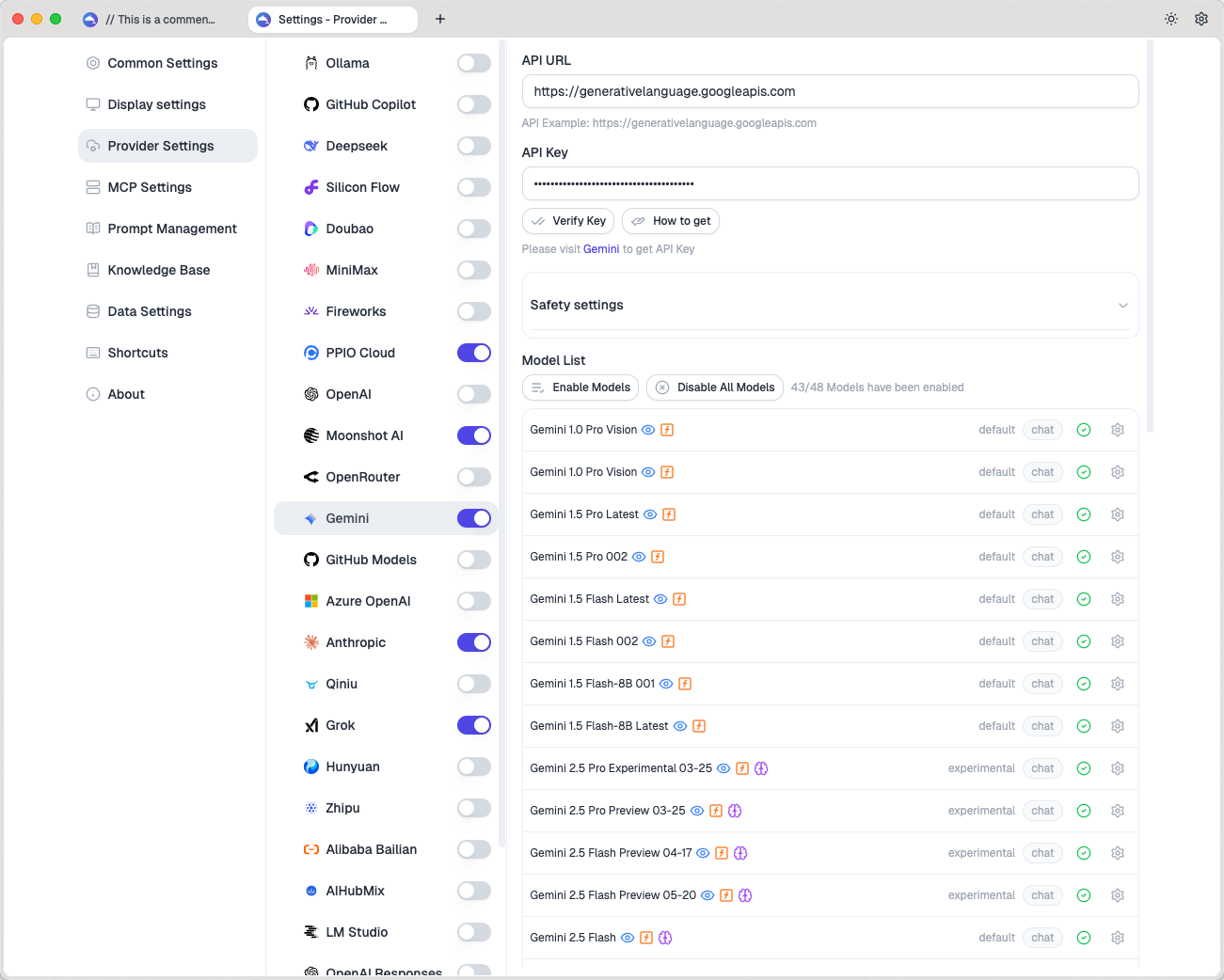Click into the API URL input field

pyautogui.click(x=831, y=91)
